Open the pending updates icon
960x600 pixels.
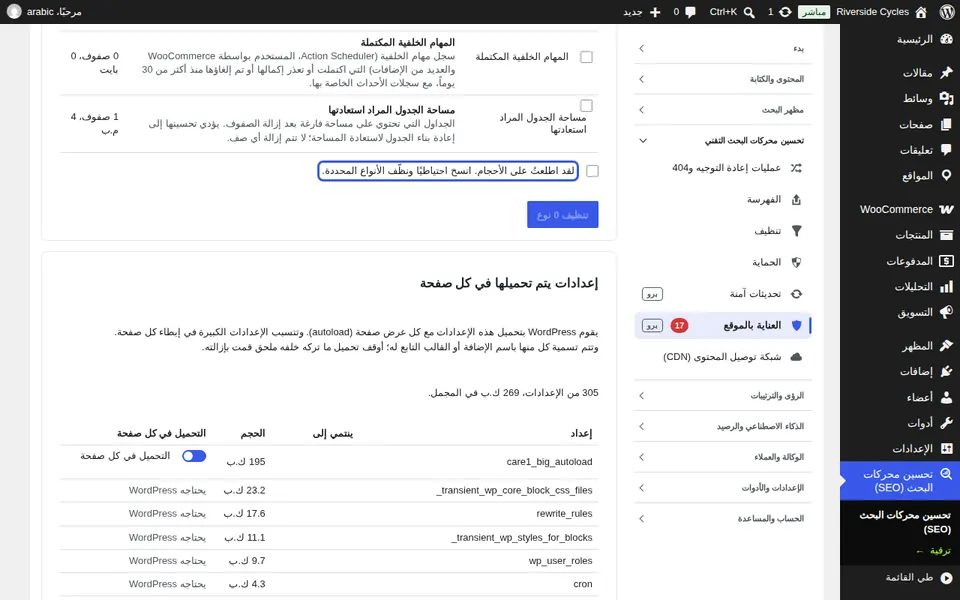[779, 12]
